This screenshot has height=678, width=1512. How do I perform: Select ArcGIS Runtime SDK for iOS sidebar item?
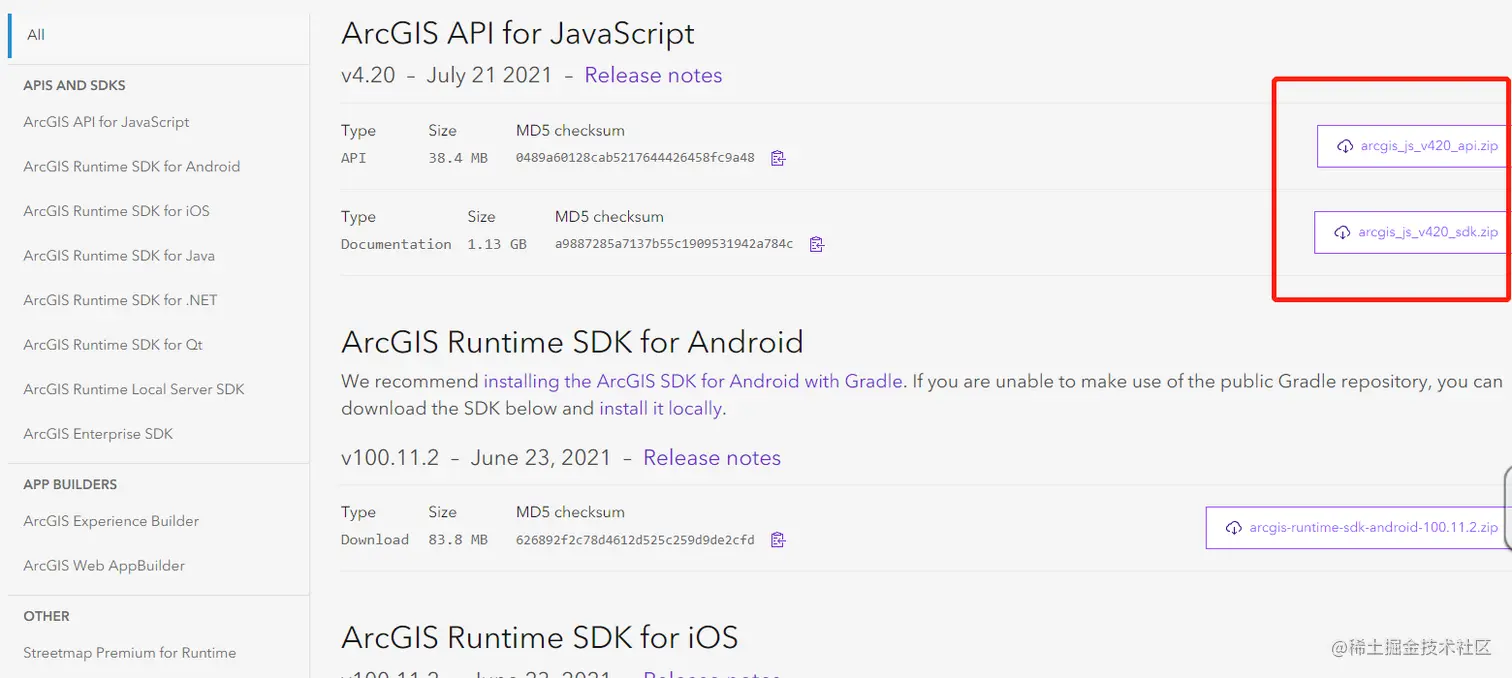(116, 211)
